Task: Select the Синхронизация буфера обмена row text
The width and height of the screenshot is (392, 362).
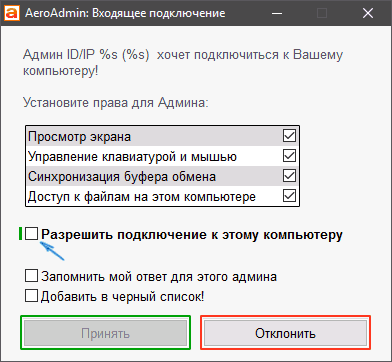Action: pyautogui.click(x=122, y=176)
